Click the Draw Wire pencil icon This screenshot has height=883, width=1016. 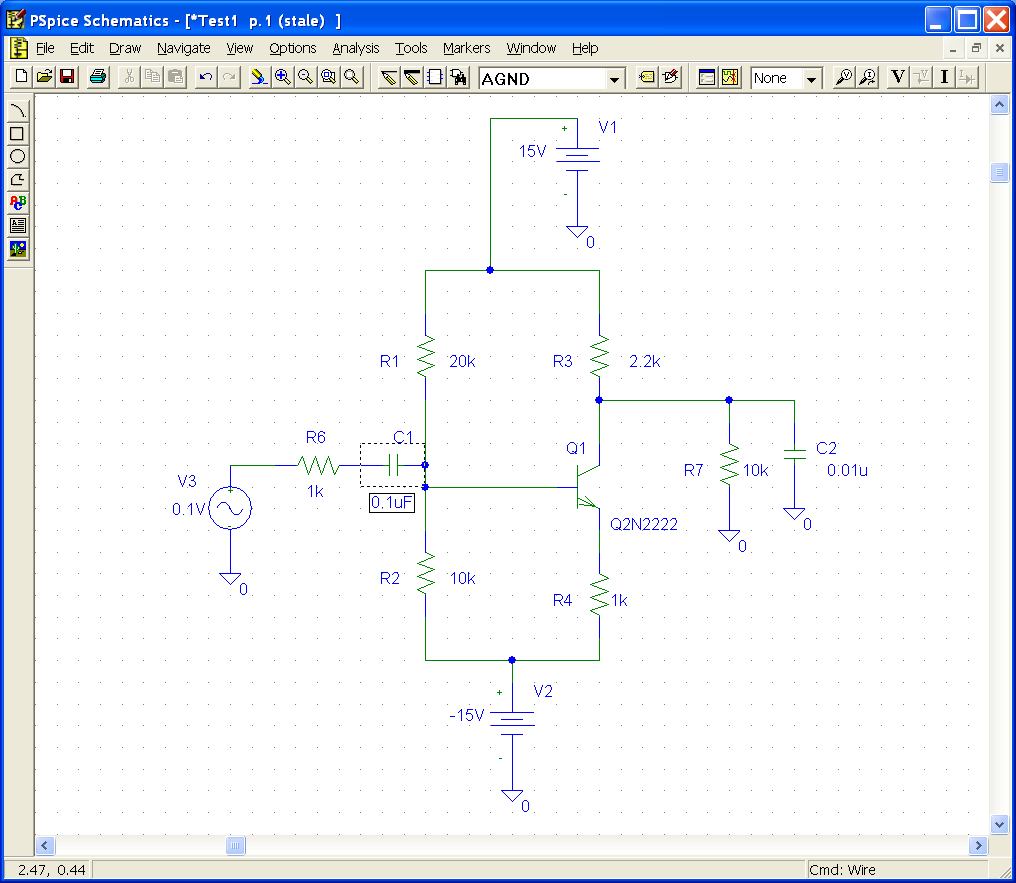[x=388, y=78]
